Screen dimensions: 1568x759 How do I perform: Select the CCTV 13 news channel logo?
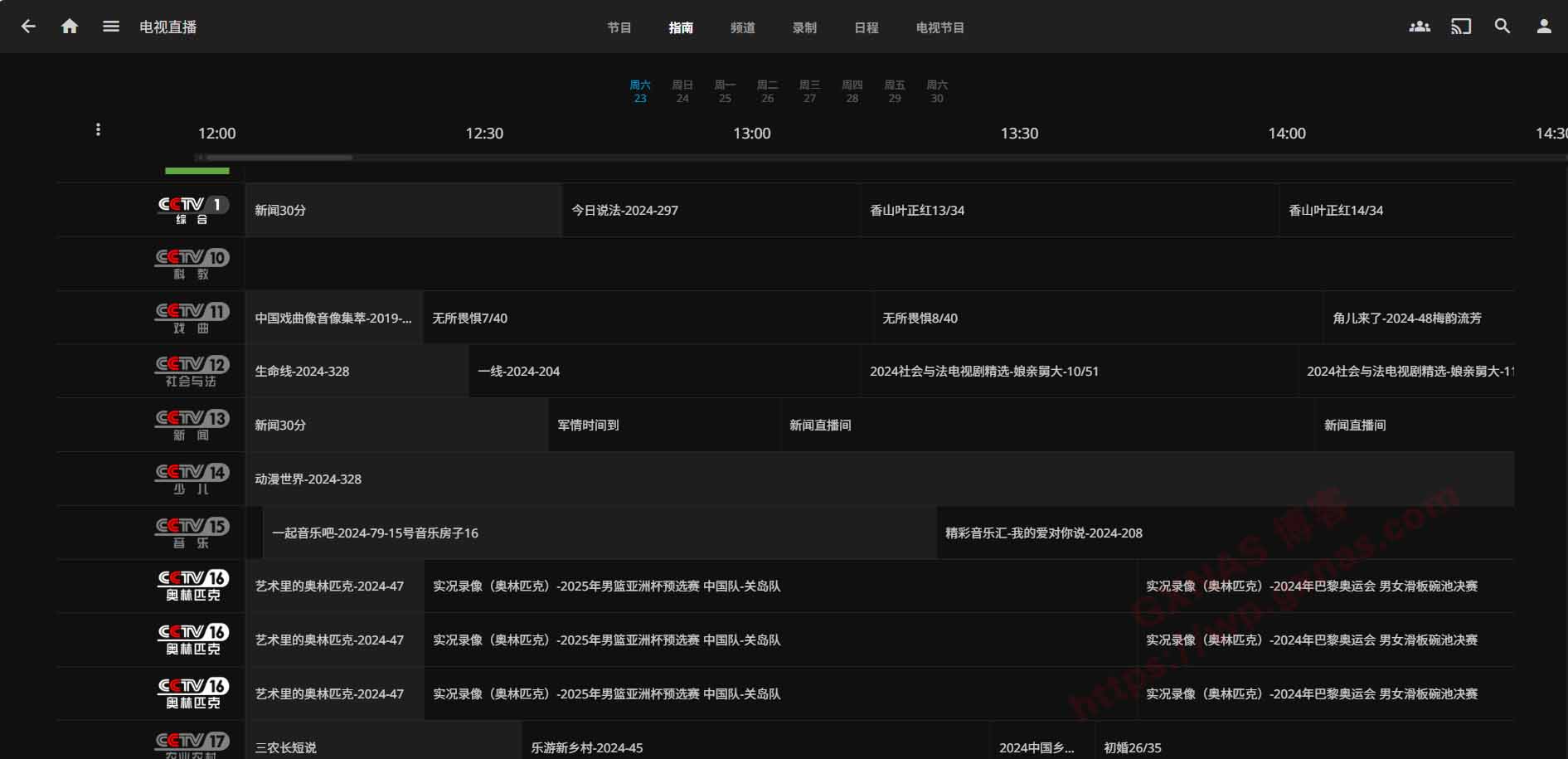pos(192,425)
